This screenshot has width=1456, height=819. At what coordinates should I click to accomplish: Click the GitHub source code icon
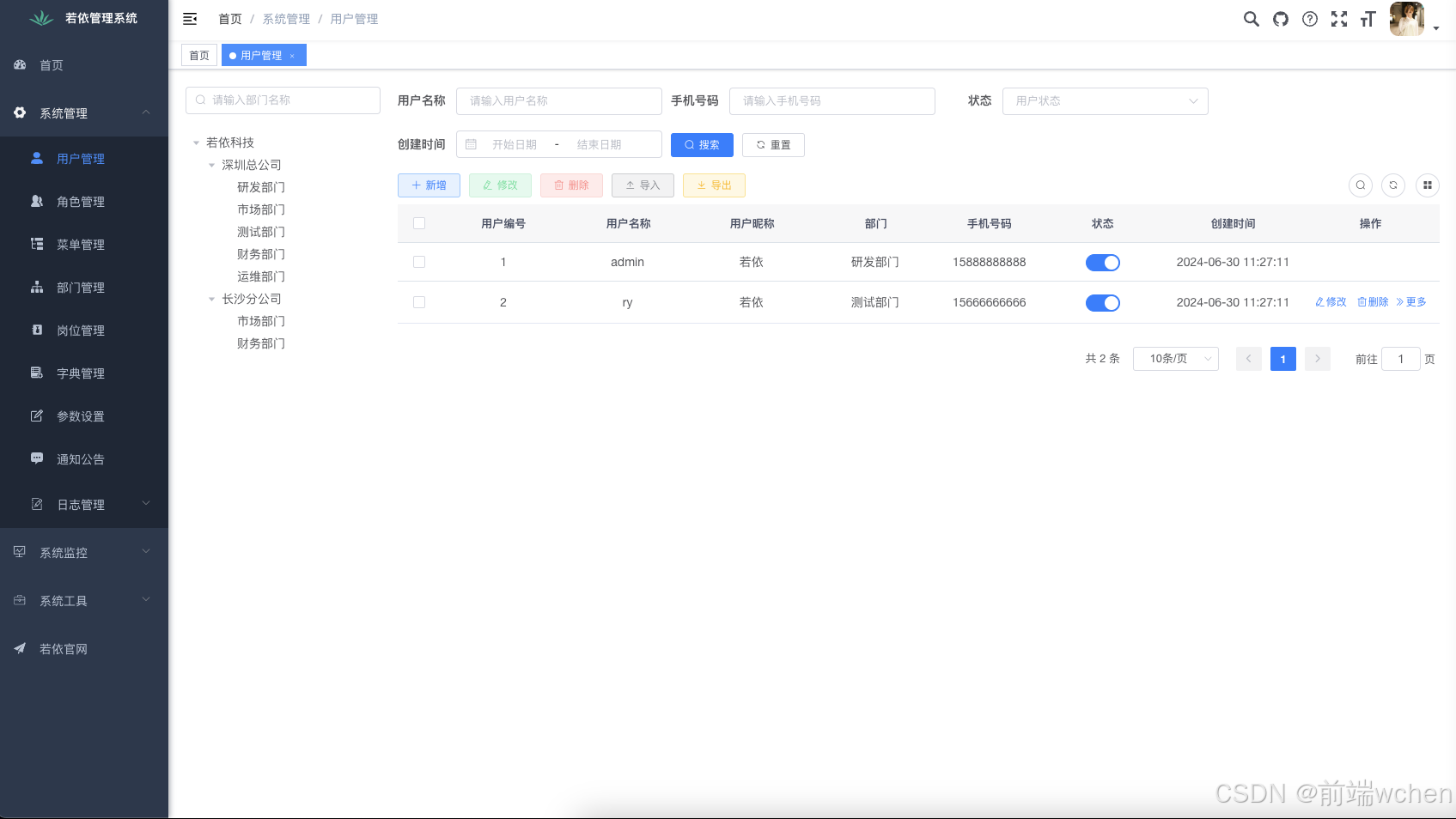coord(1281,19)
